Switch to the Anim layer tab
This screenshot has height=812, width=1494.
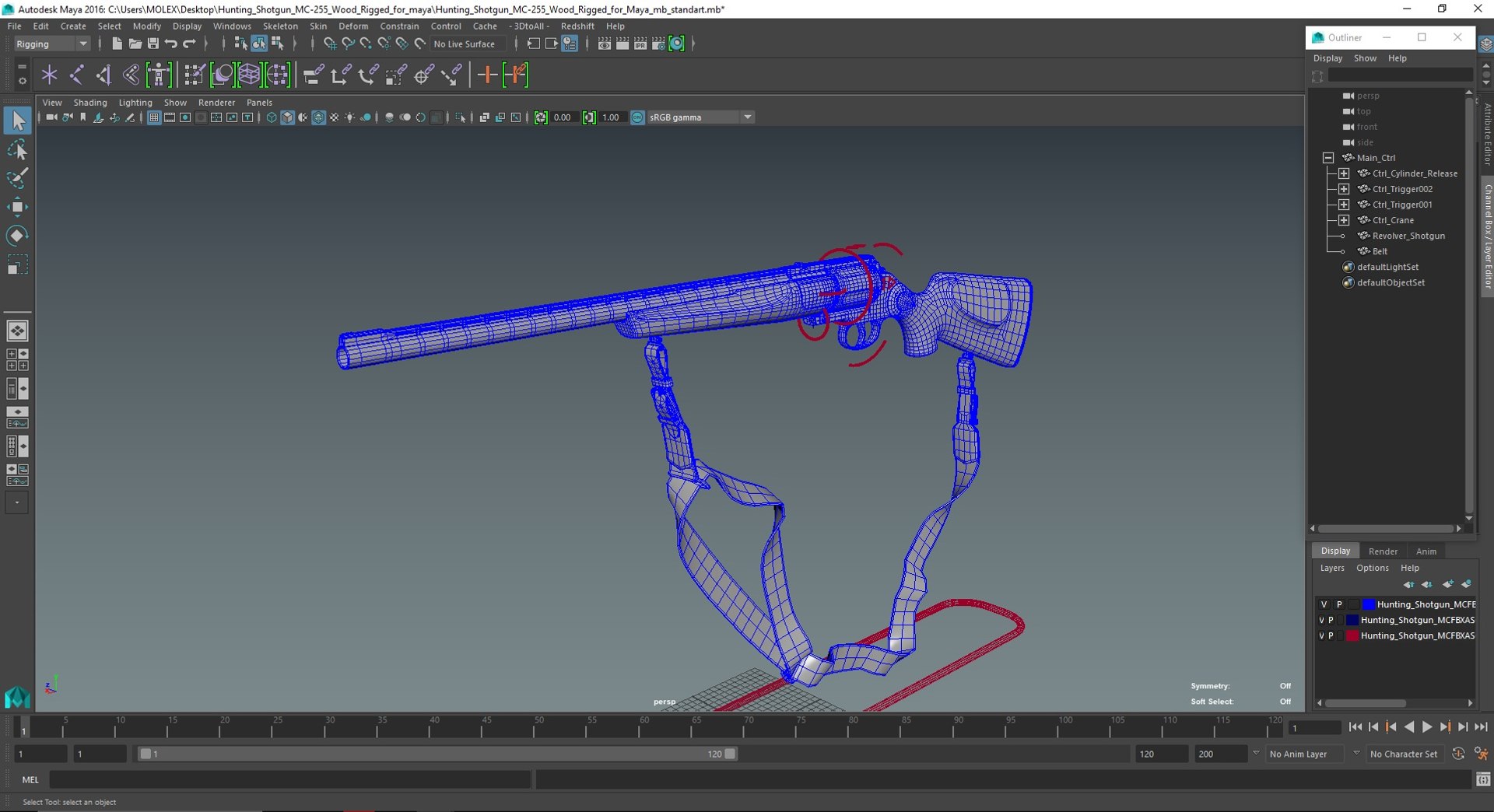click(1426, 551)
